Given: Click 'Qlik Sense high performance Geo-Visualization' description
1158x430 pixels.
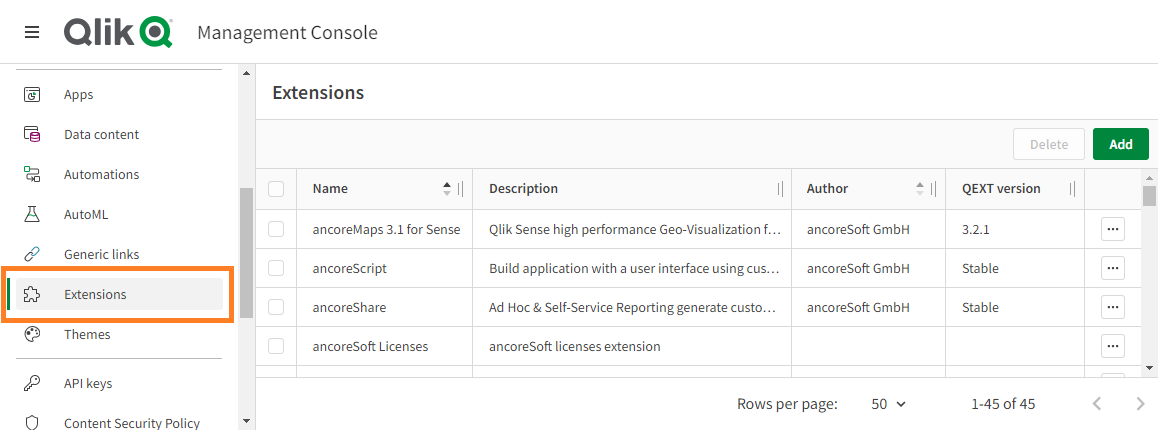Looking at the screenshot, I should tap(634, 230).
